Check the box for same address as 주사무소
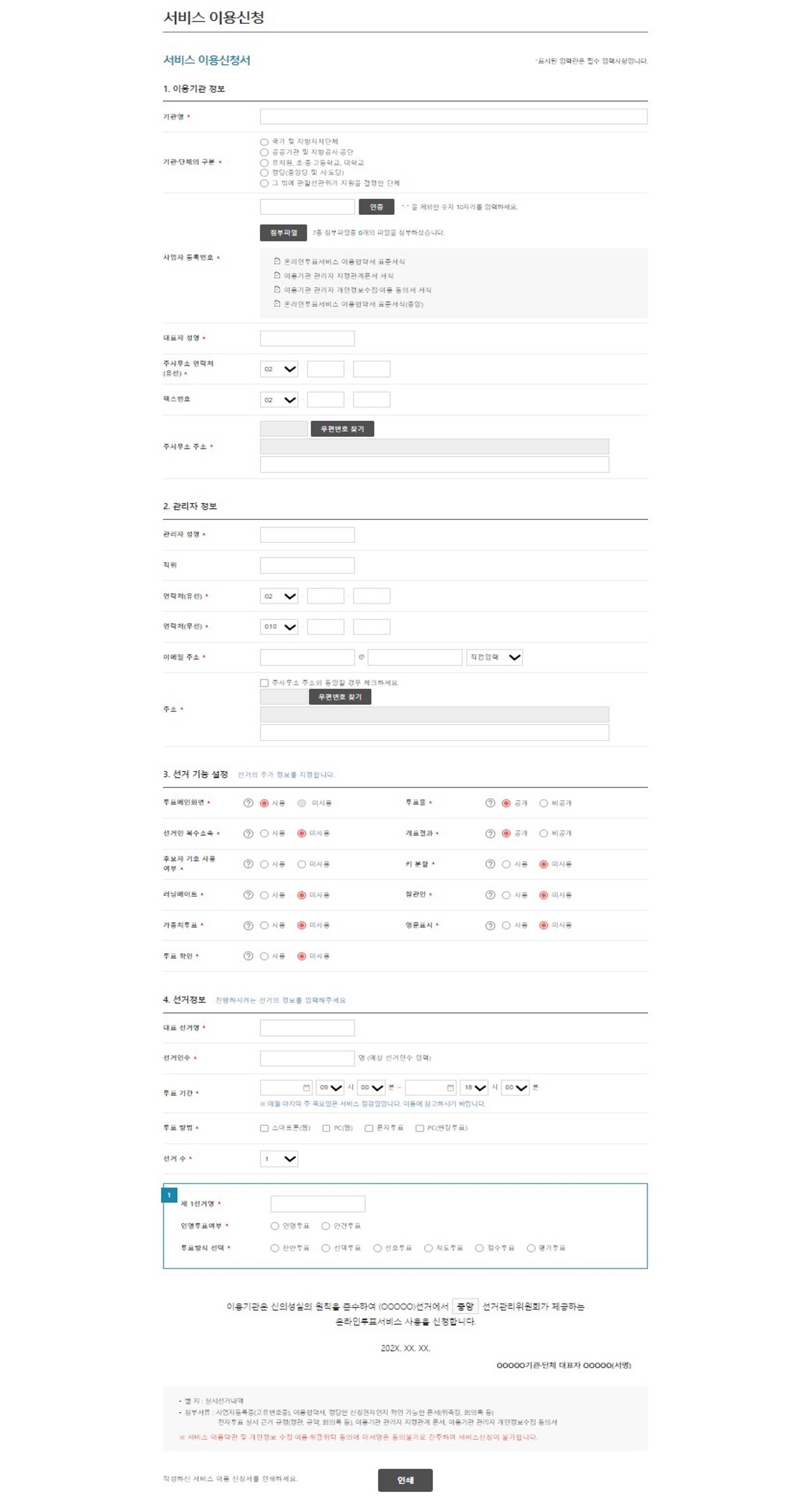This screenshot has width=809, height=1512. 264,683
